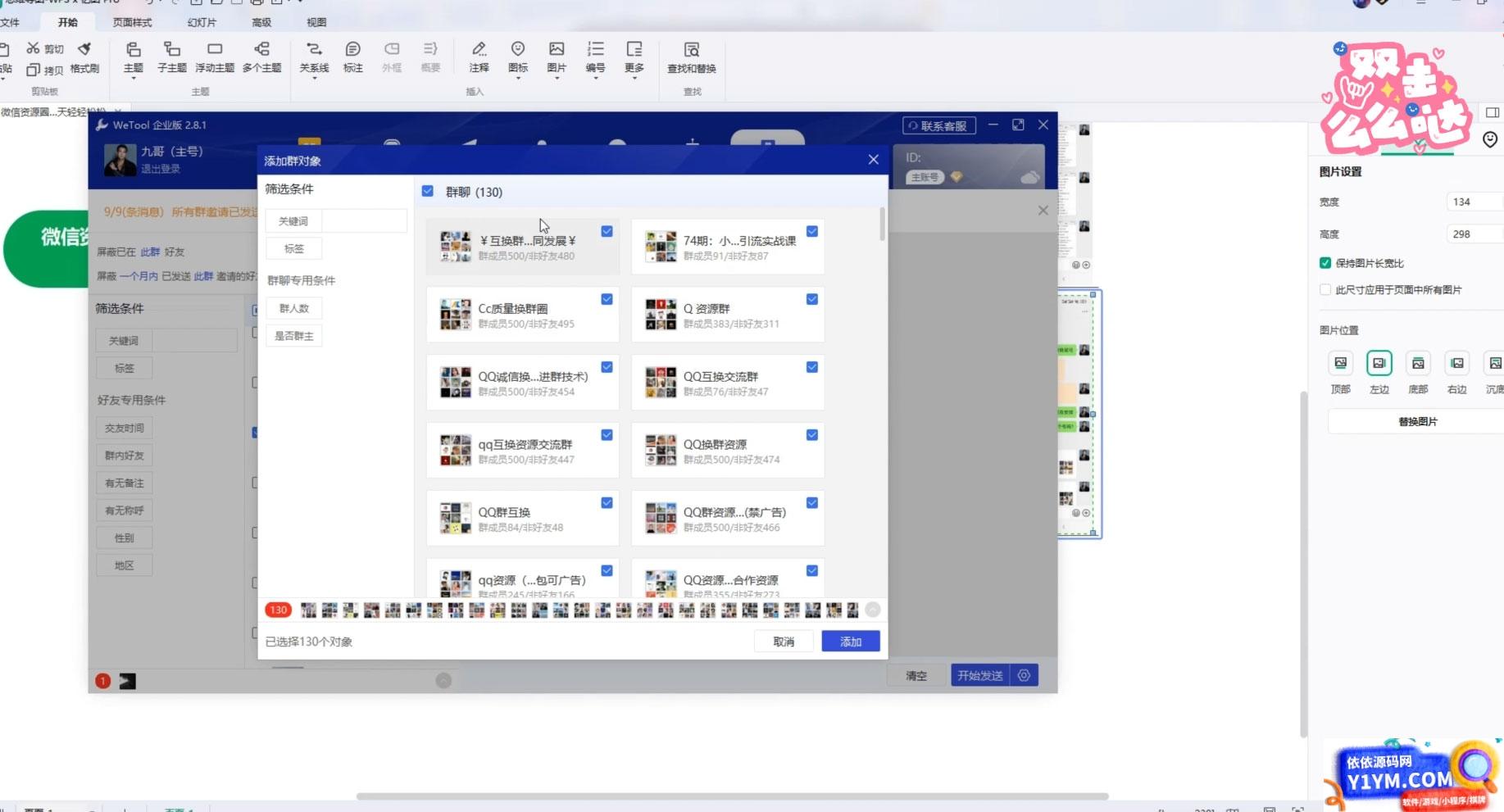Set image position to 顶部 (top)
Image resolution: width=1504 pixels, height=812 pixels.
(1340, 363)
